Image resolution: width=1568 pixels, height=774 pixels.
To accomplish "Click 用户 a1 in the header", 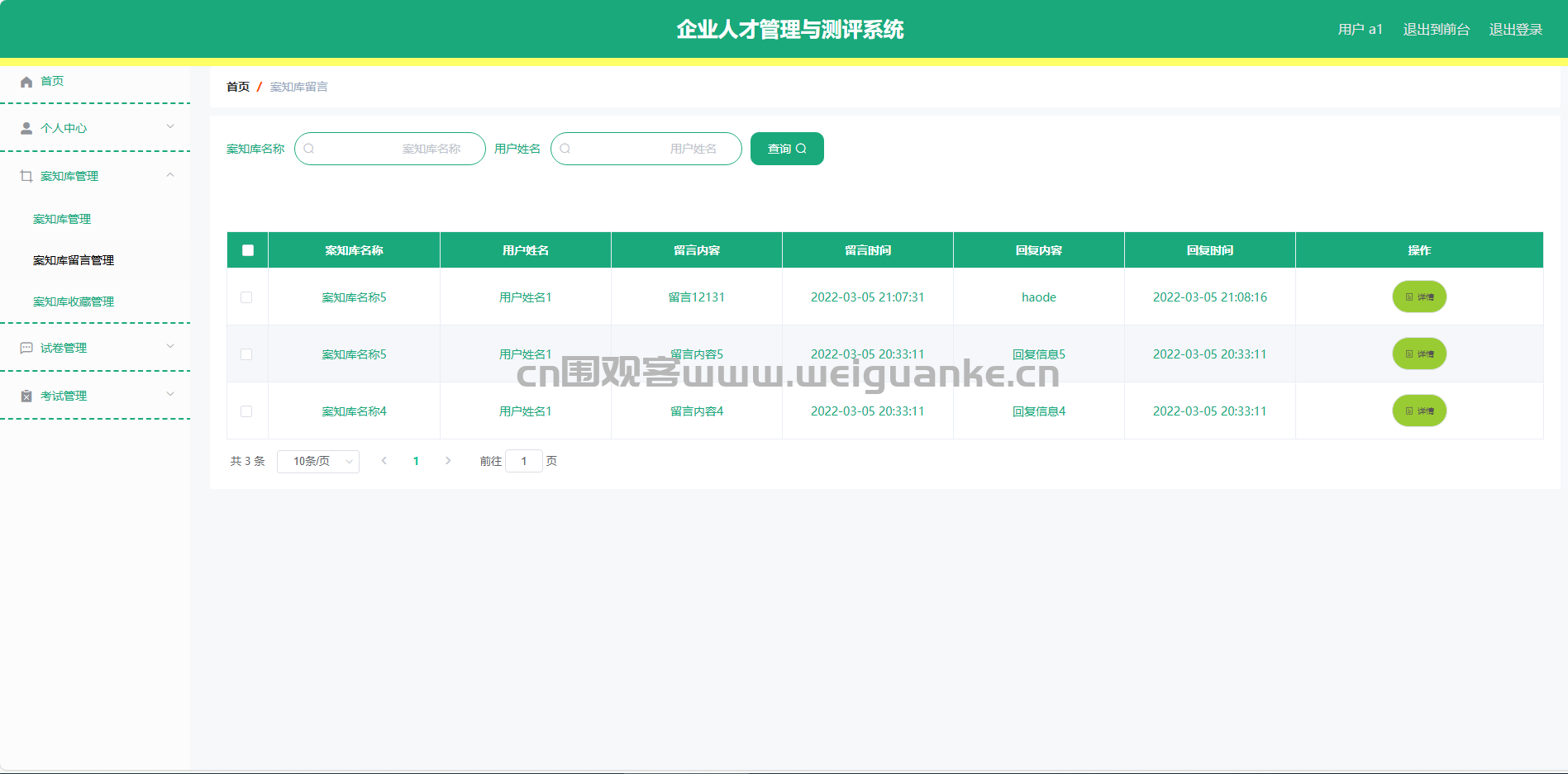I will (1360, 30).
